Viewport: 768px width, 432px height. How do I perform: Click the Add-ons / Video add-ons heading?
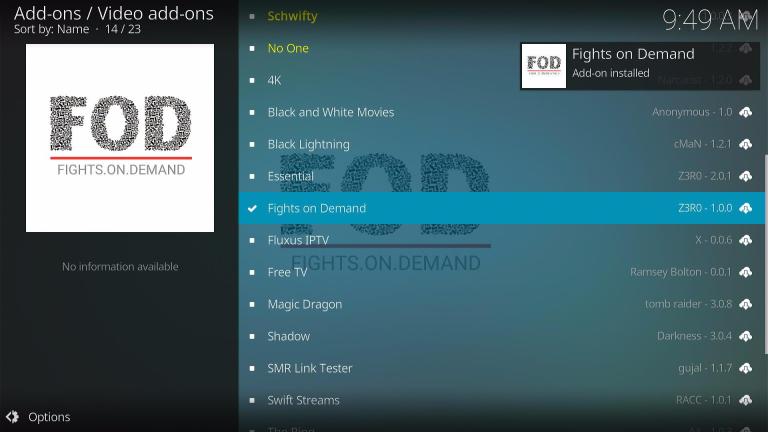click(114, 13)
